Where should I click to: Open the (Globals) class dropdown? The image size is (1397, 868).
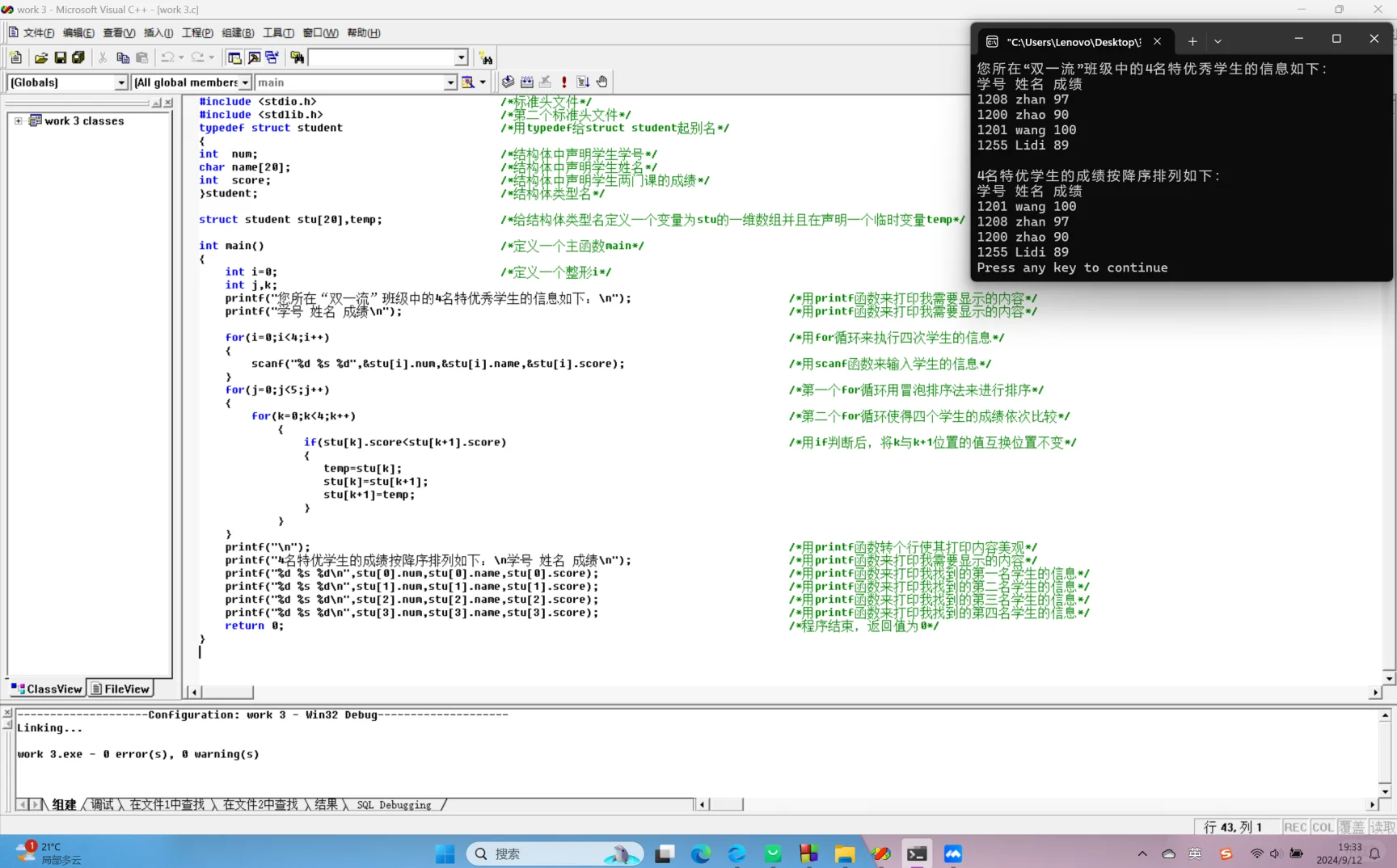[121, 82]
